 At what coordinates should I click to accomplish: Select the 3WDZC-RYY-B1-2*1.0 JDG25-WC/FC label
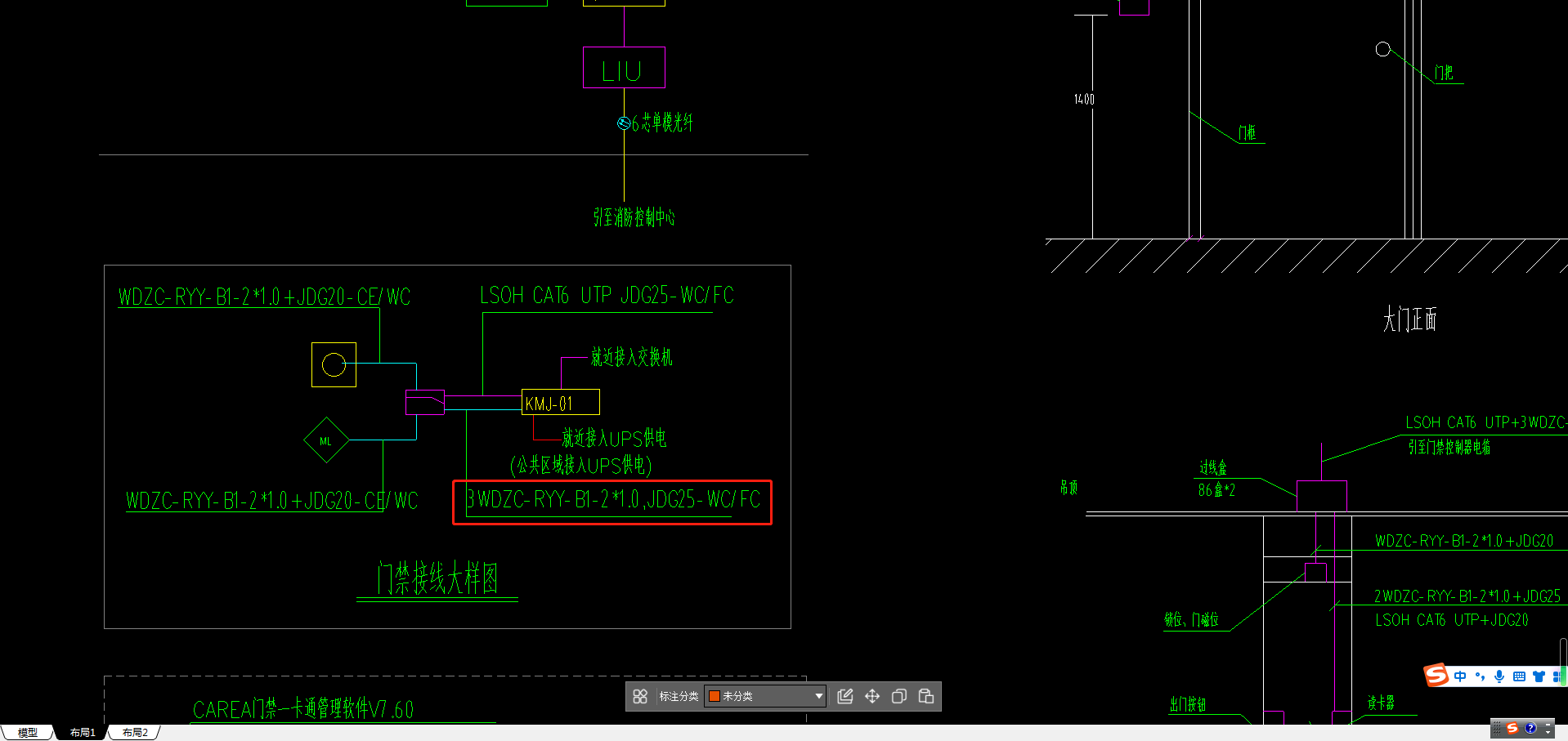(x=613, y=499)
